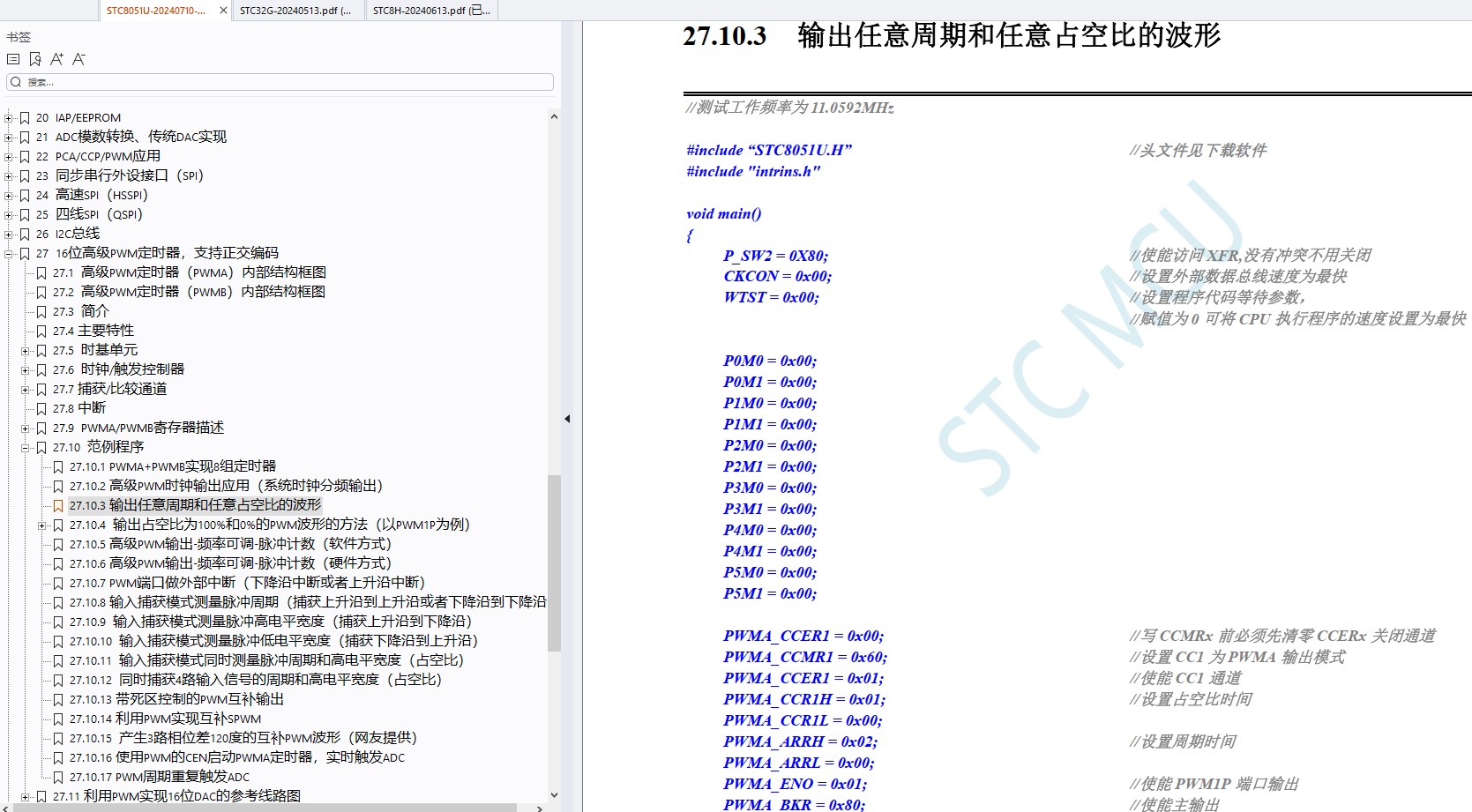This screenshot has width=1472, height=812.
Task: Decrease bookmark font size with A- icon
Action: click(78, 59)
